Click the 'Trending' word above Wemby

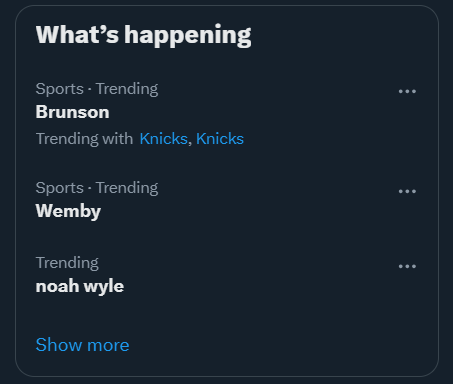click(127, 188)
